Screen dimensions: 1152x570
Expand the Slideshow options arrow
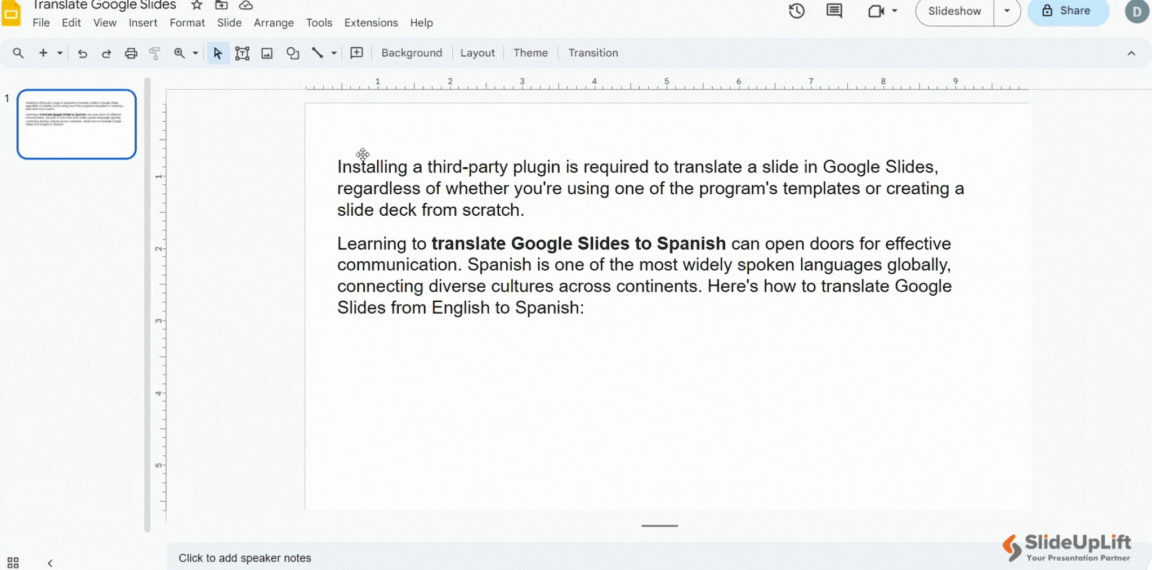click(1007, 11)
